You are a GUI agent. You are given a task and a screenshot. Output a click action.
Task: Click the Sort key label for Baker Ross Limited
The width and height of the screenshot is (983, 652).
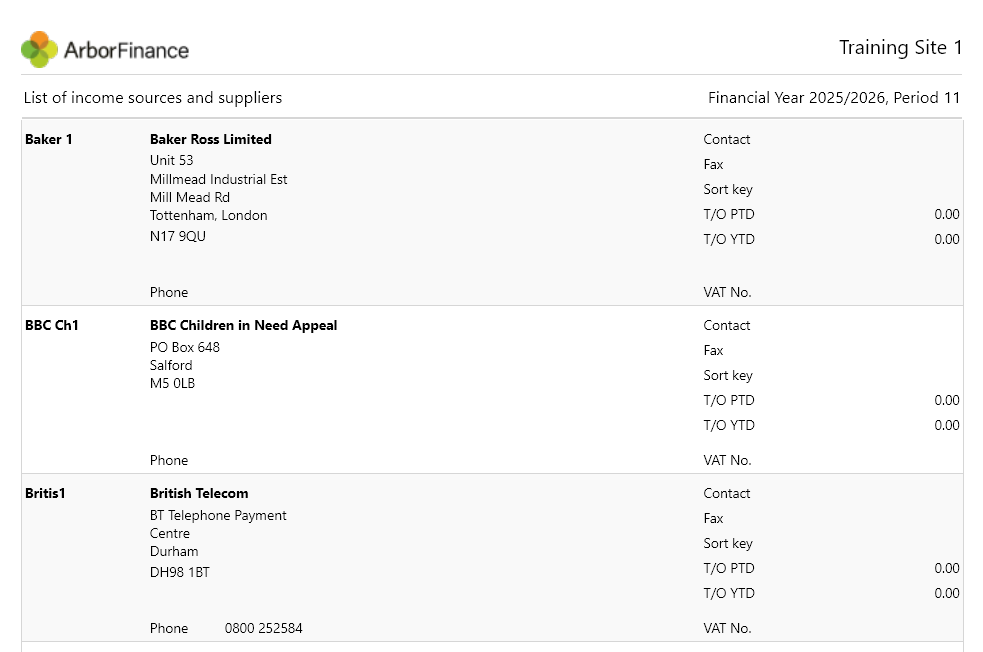pyautogui.click(x=728, y=189)
